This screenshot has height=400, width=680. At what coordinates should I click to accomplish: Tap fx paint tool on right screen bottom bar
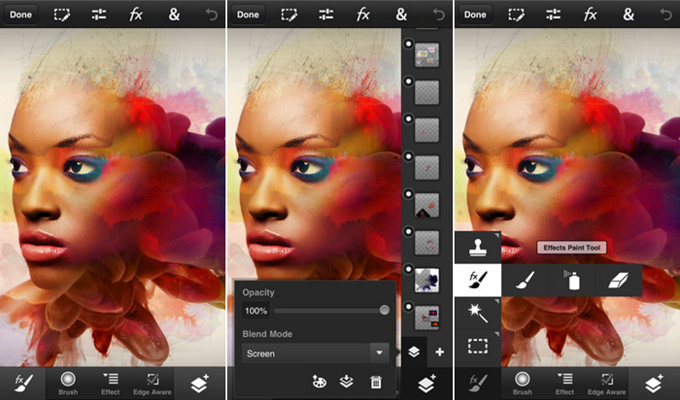coord(477,383)
